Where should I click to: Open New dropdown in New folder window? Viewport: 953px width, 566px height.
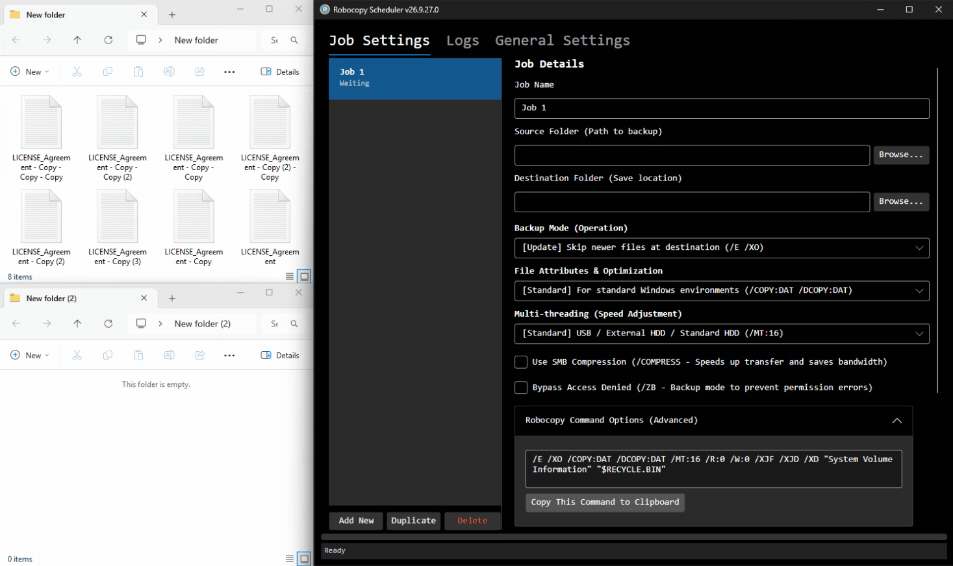tap(30, 72)
